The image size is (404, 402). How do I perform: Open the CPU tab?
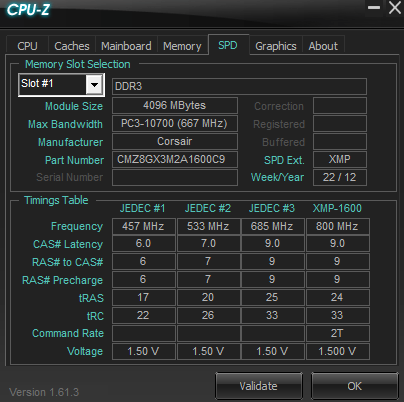click(27, 46)
